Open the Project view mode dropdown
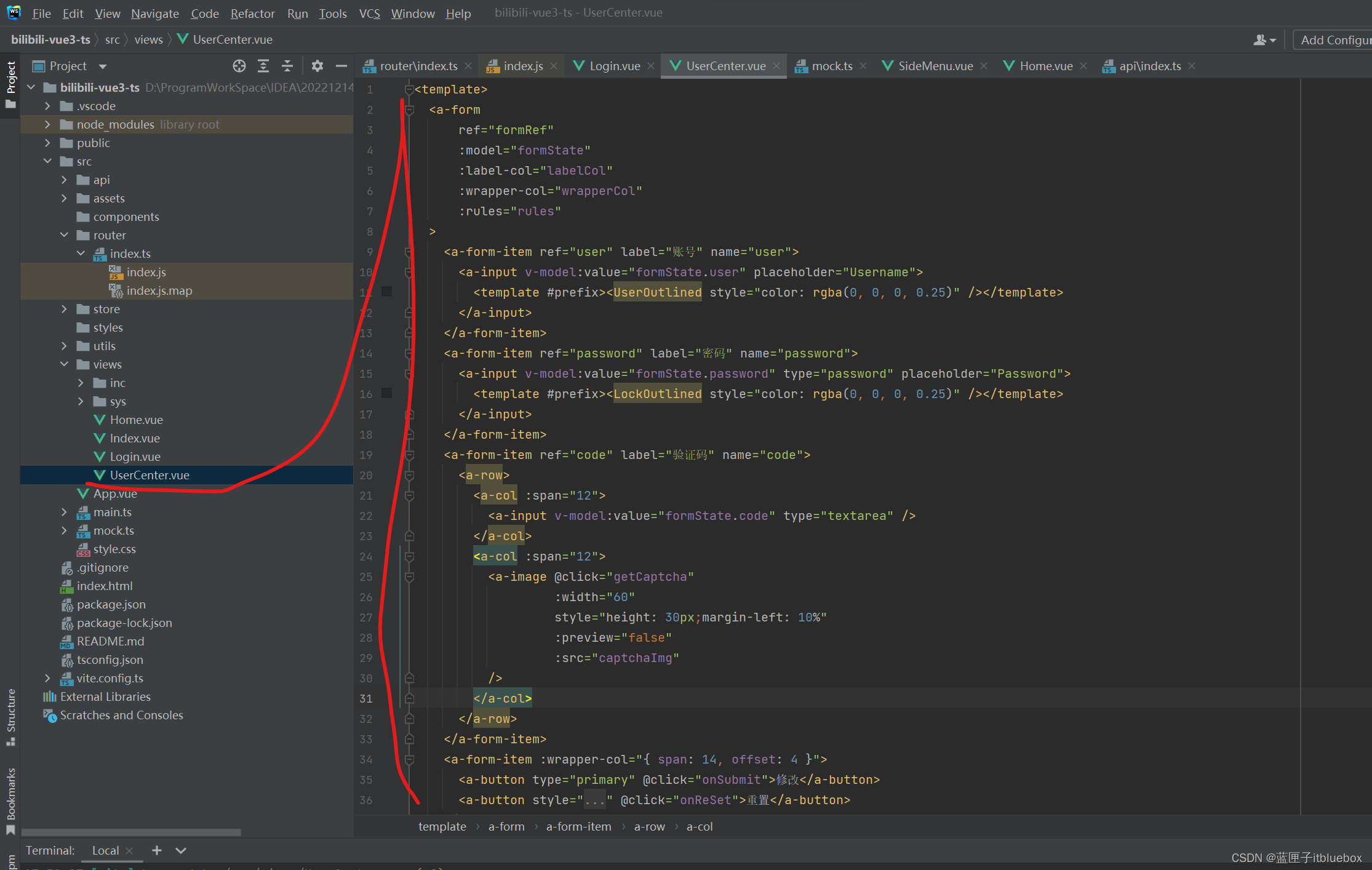The width and height of the screenshot is (1372, 870). pyautogui.click(x=103, y=66)
